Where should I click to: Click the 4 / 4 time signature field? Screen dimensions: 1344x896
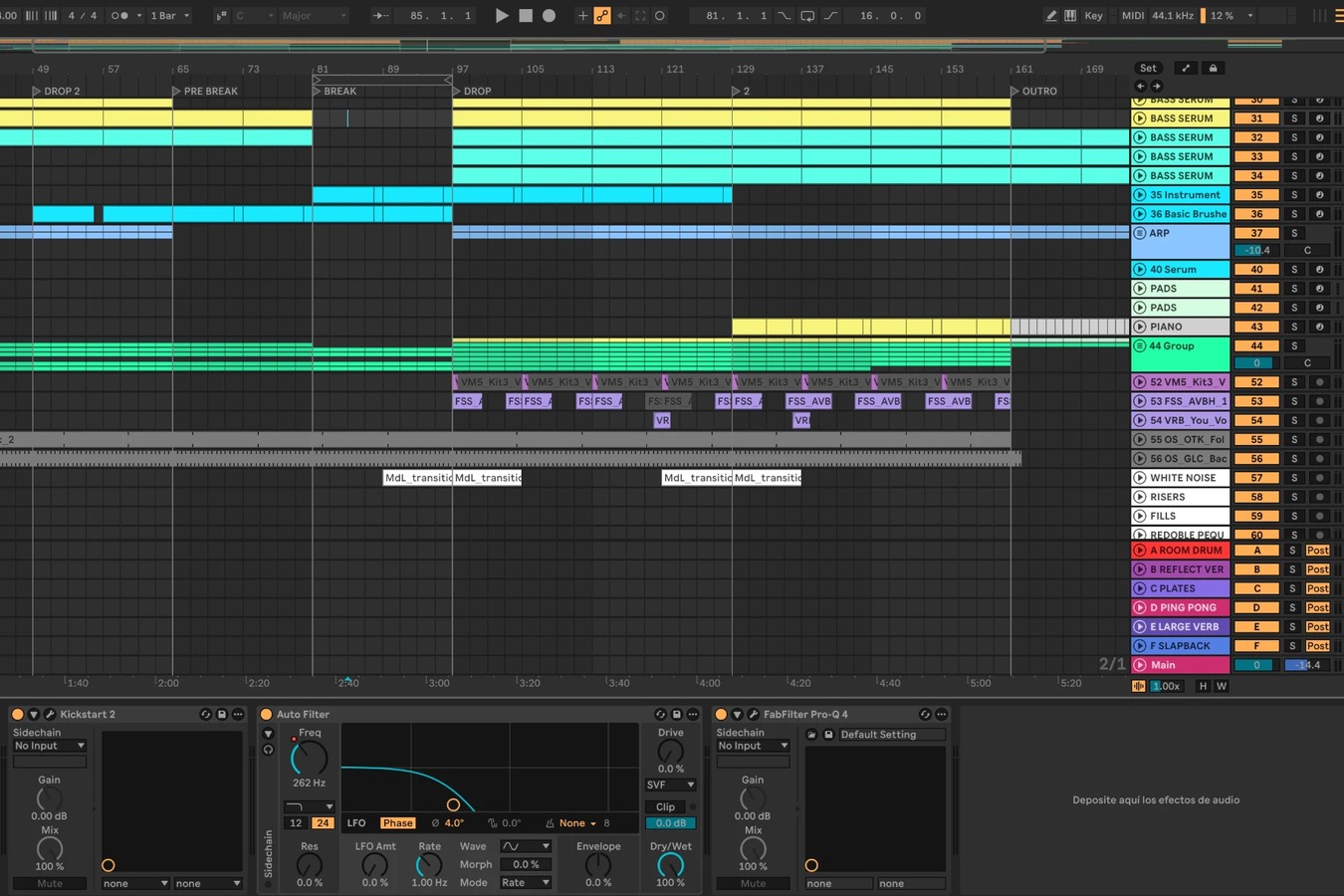[x=83, y=16]
